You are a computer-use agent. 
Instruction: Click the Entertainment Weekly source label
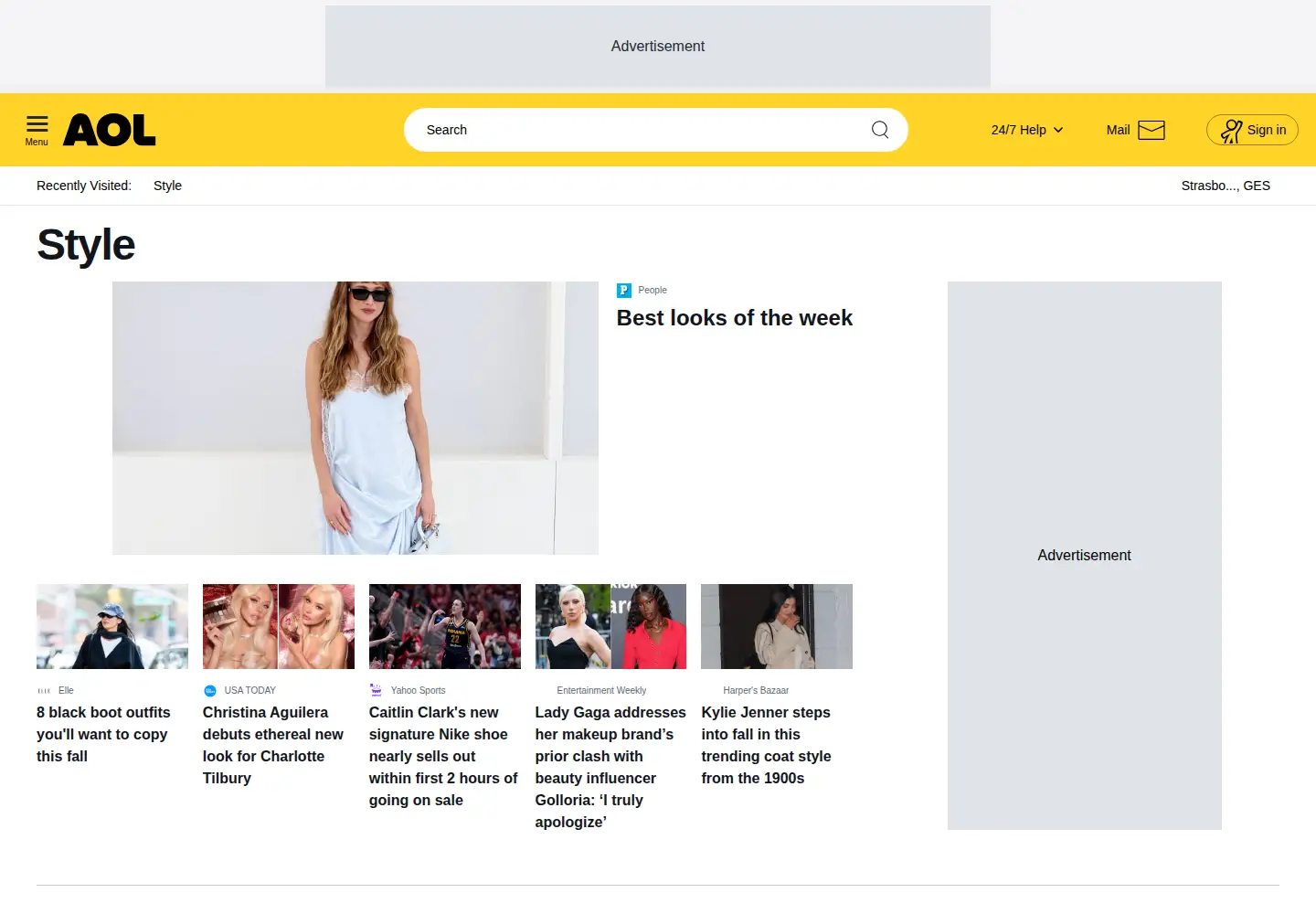click(601, 691)
